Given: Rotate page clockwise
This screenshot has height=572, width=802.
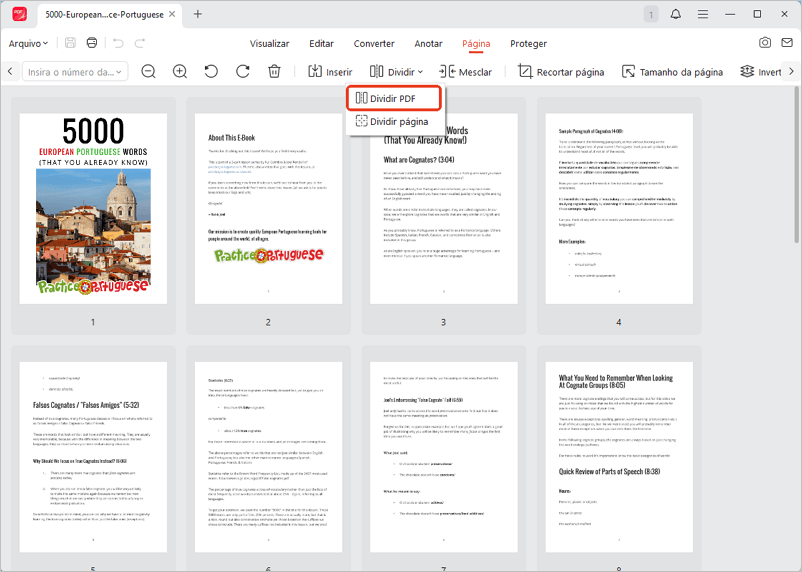Looking at the screenshot, I should tap(242, 72).
